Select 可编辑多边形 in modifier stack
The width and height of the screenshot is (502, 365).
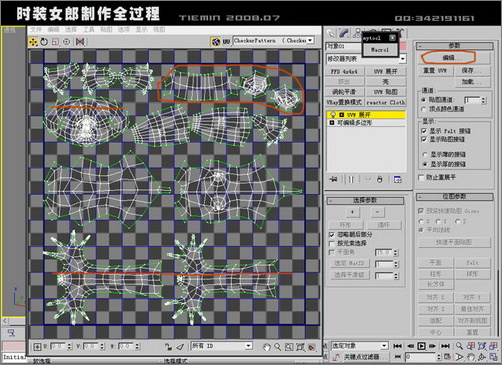[355, 123]
